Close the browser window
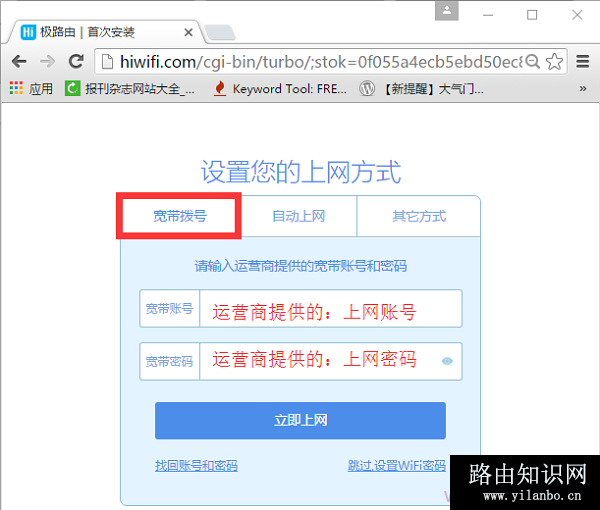The image size is (600, 510). [577, 15]
